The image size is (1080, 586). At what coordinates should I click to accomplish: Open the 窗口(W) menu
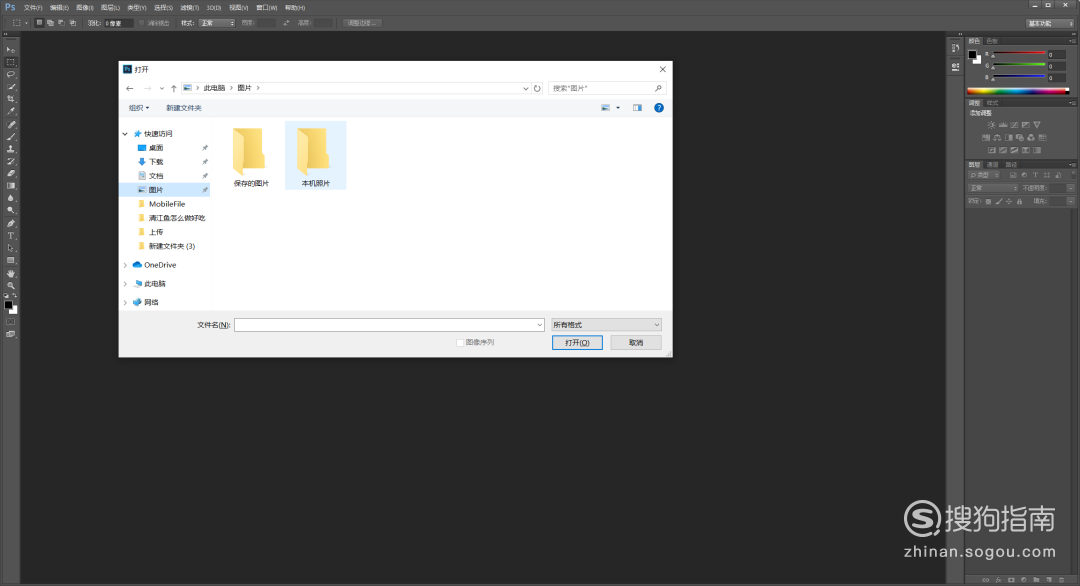[x=267, y=8]
